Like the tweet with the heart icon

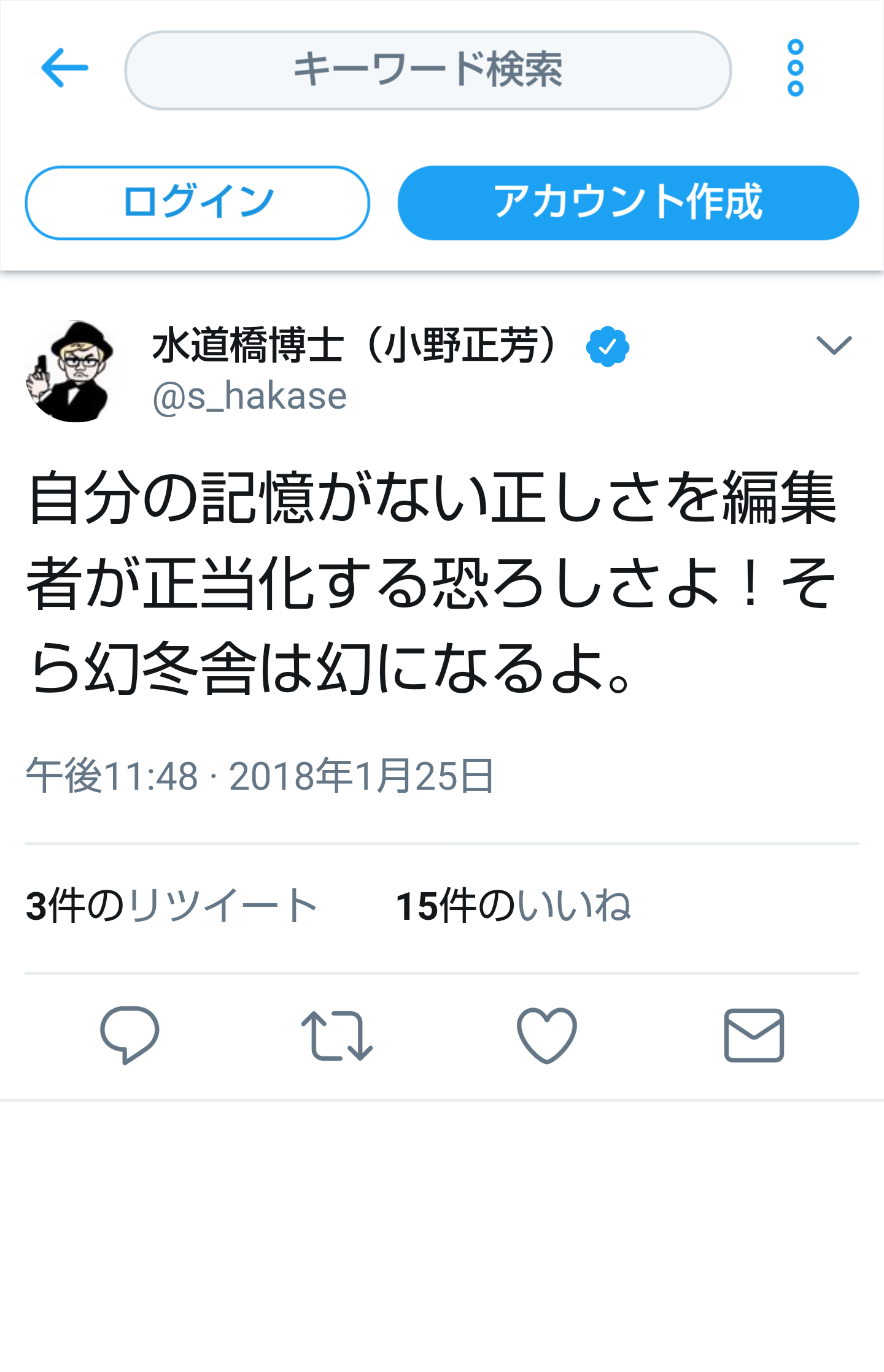(x=546, y=1035)
